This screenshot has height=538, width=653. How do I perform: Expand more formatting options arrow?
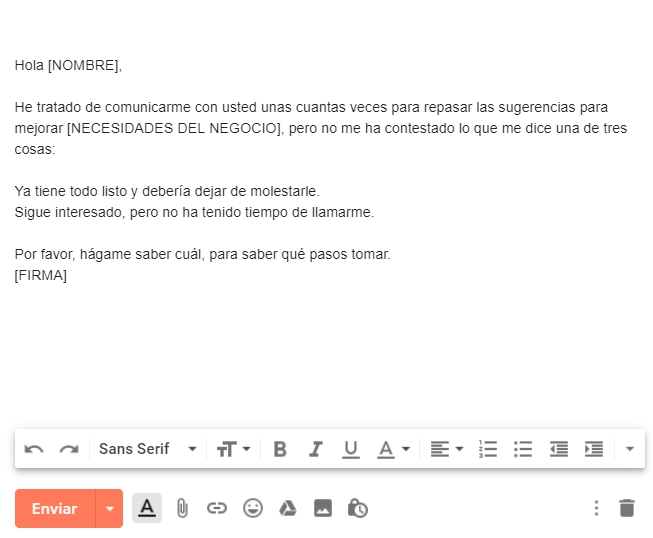point(630,449)
